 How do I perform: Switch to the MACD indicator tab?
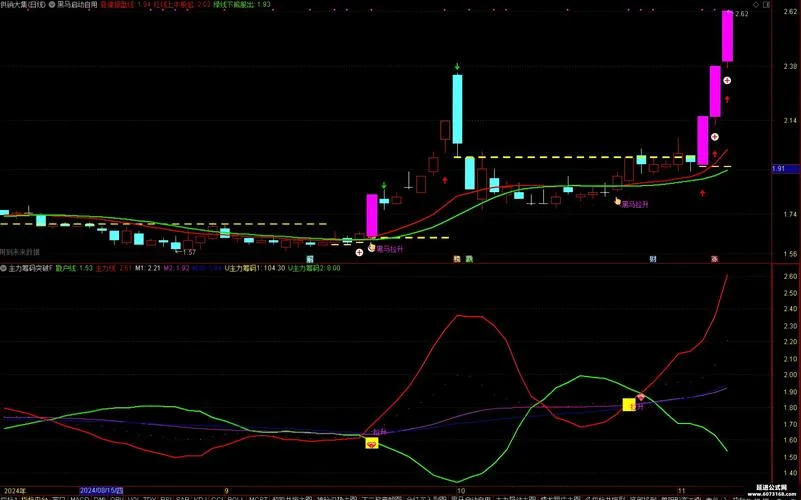(80, 498)
